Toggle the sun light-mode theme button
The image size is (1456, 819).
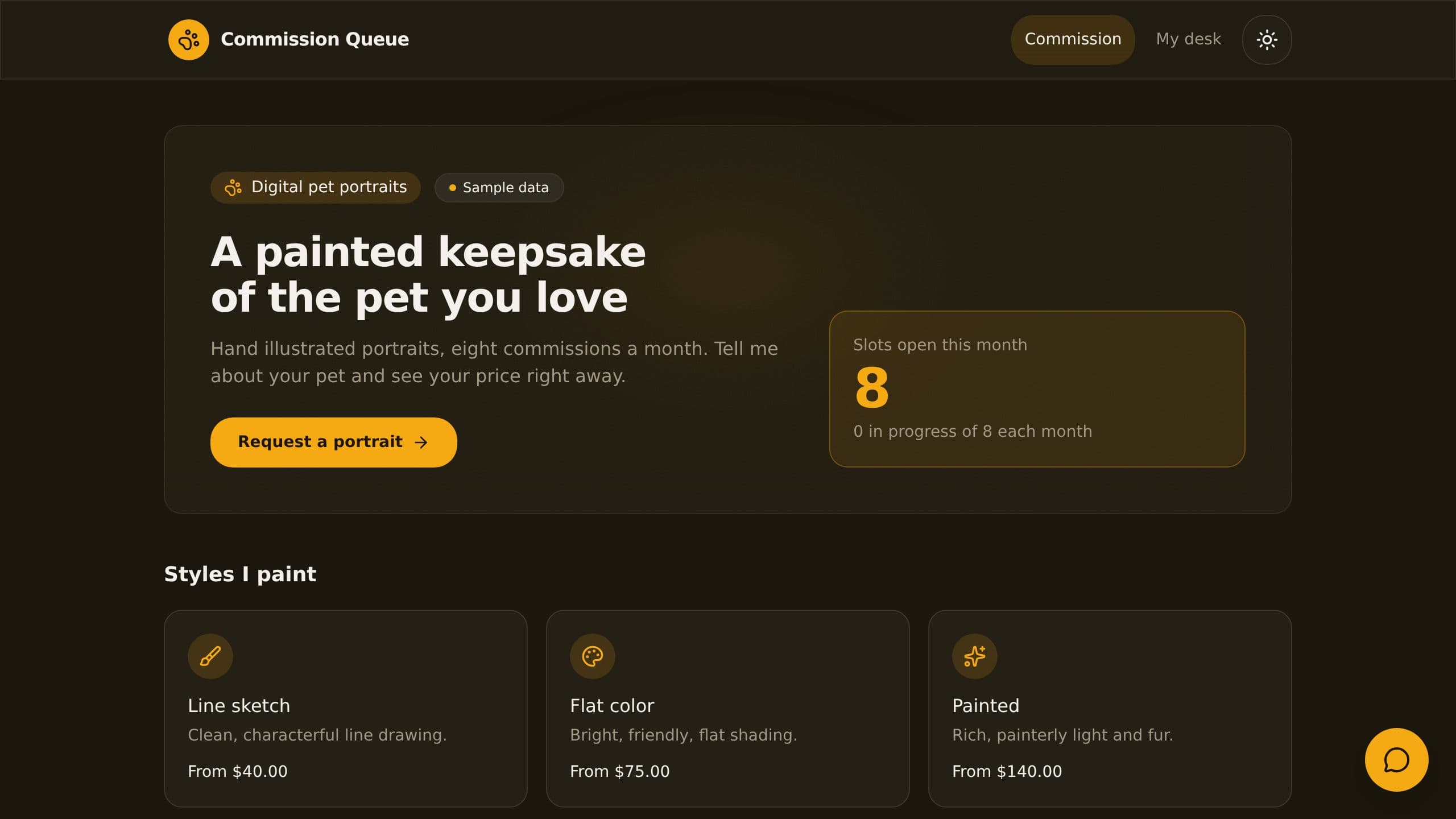click(1267, 39)
